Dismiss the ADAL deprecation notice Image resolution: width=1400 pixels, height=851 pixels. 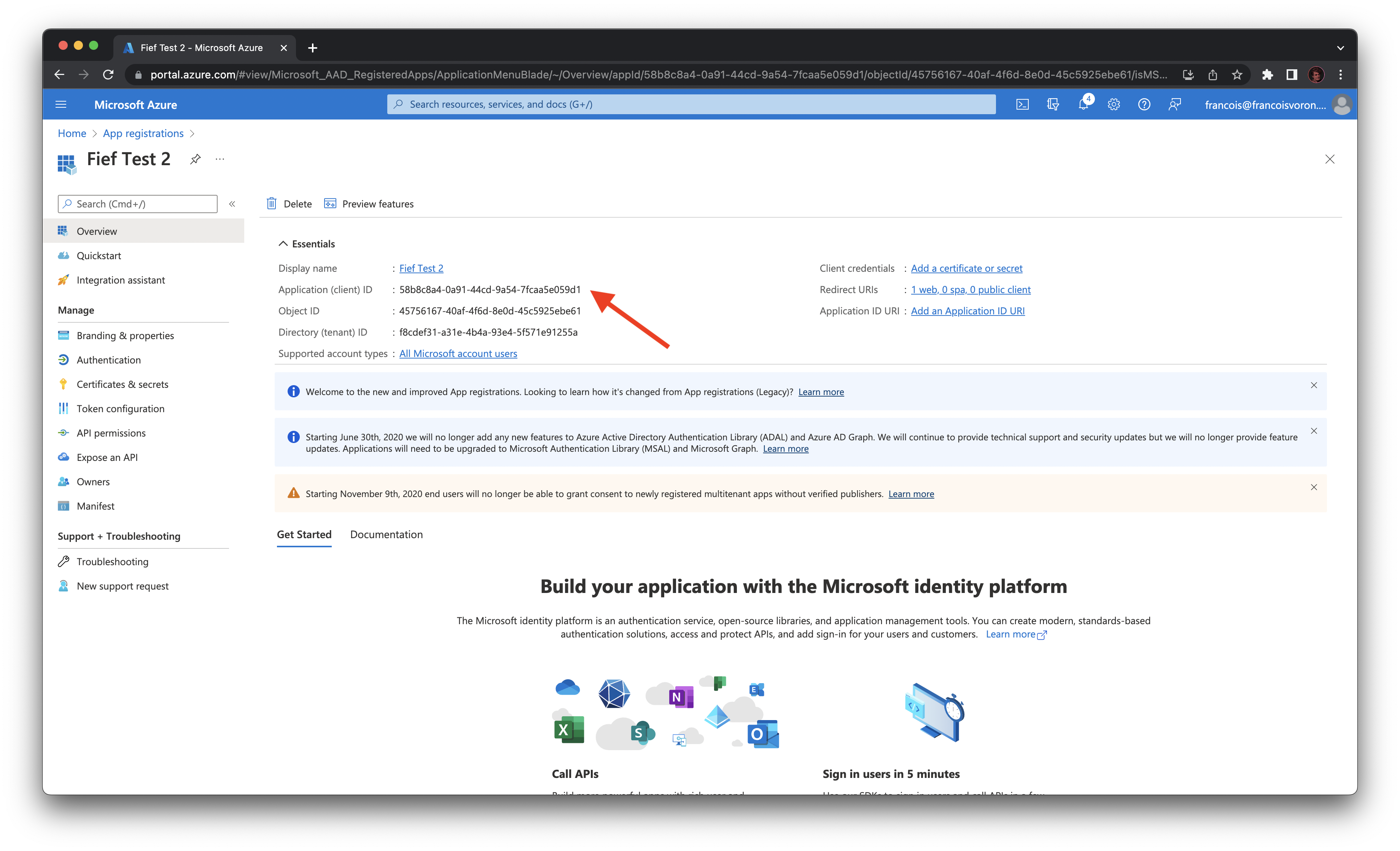(x=1314, y=431)
